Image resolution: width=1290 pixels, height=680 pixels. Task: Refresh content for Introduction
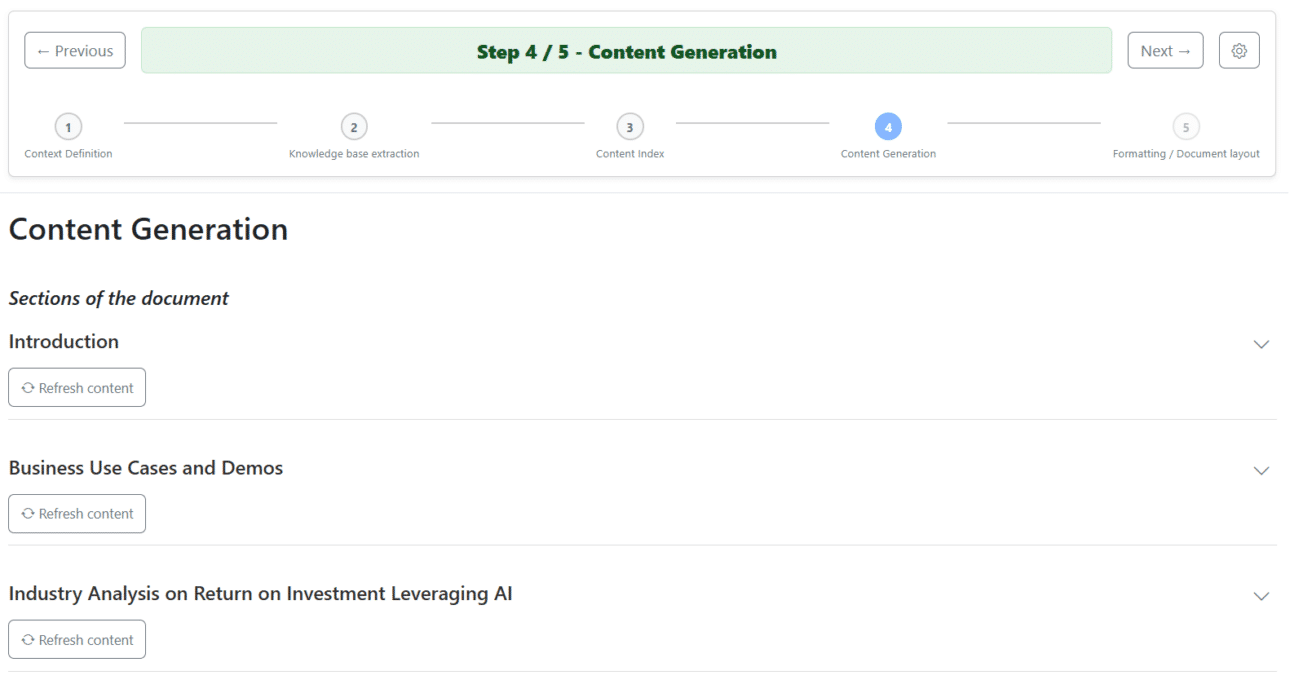(x=77, y=388)
